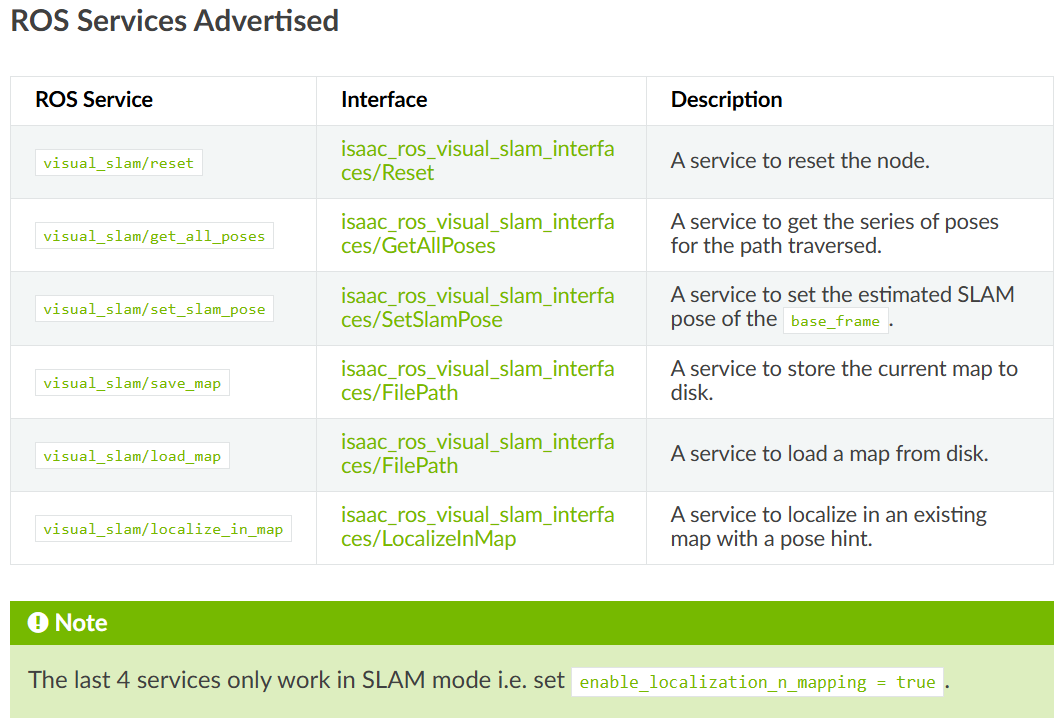Select the visual_slam/reset service code

[x=119, y=163]
